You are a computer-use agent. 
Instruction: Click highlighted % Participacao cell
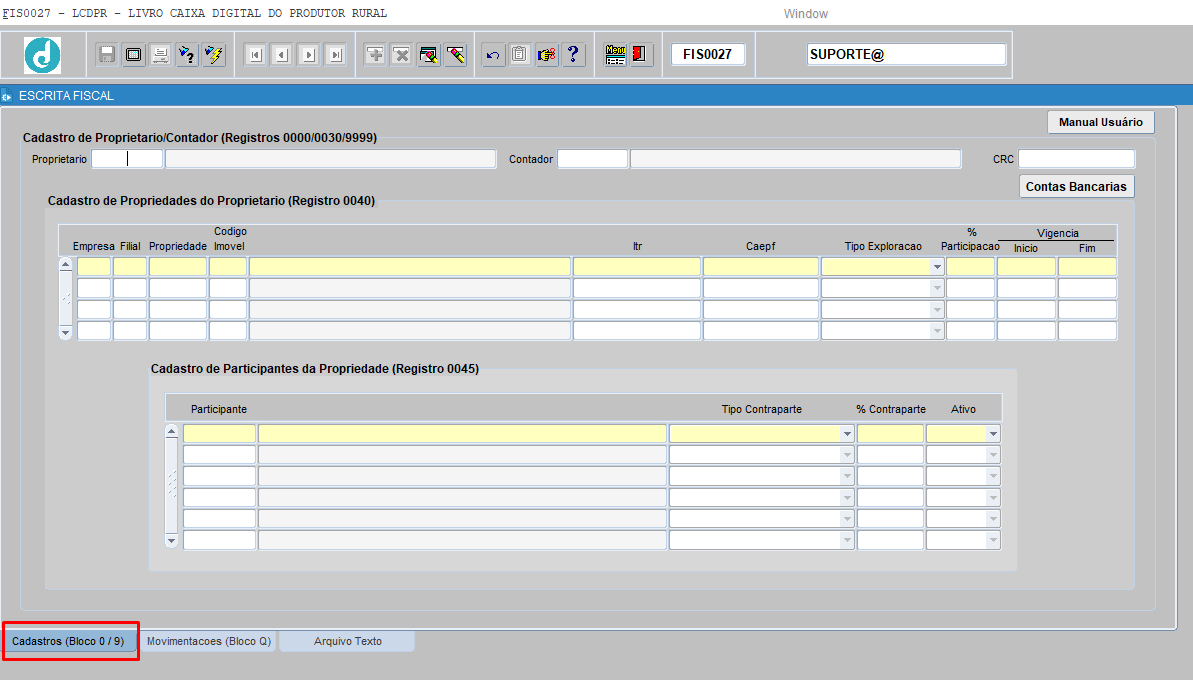(x=971, y=267)
